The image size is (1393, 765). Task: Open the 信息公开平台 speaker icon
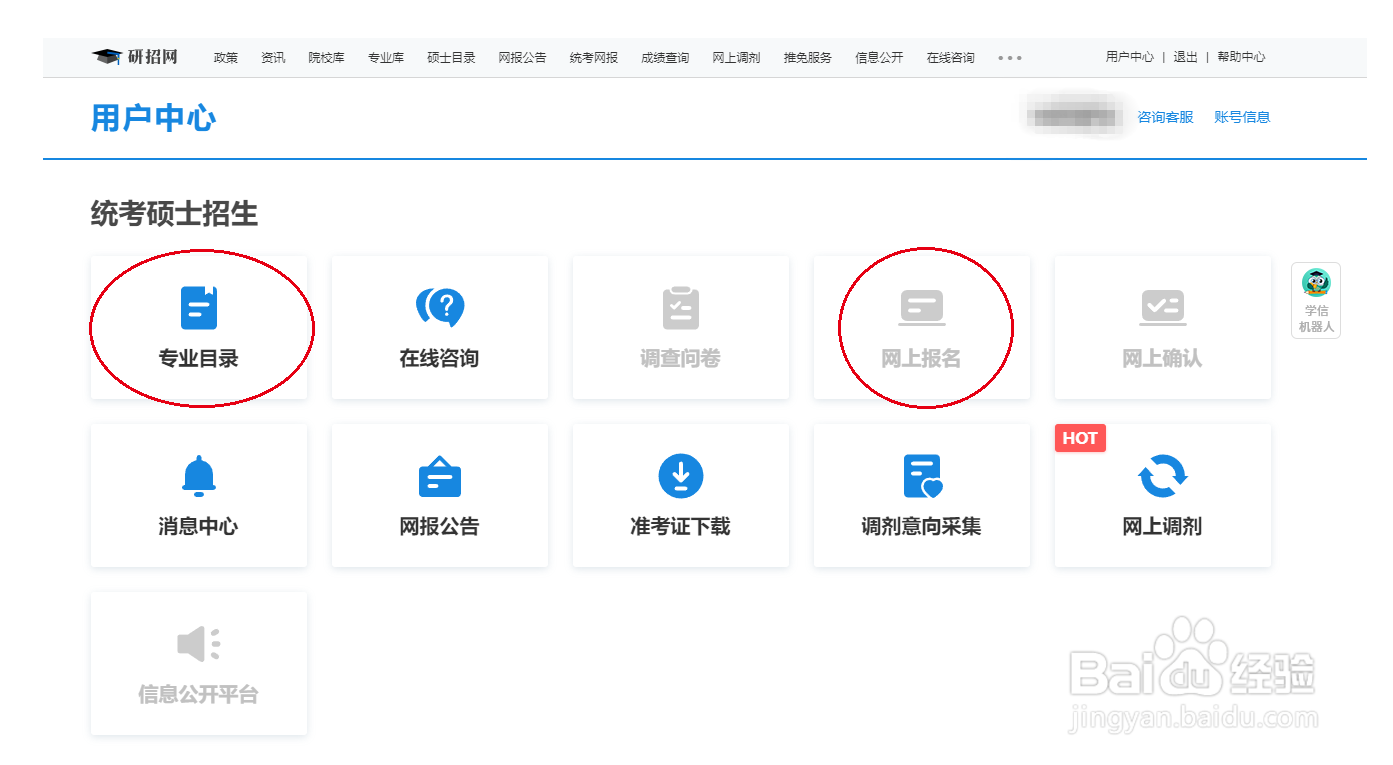(199, 643)
